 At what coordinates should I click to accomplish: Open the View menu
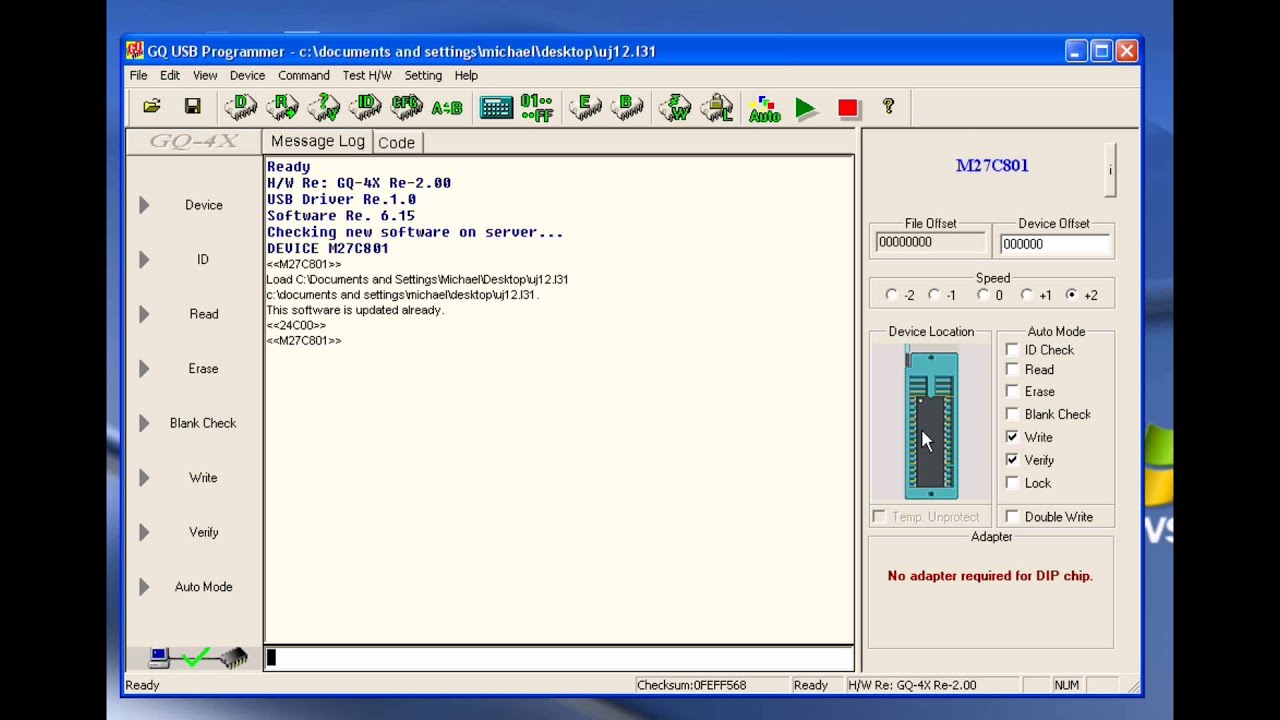[205, 76]
